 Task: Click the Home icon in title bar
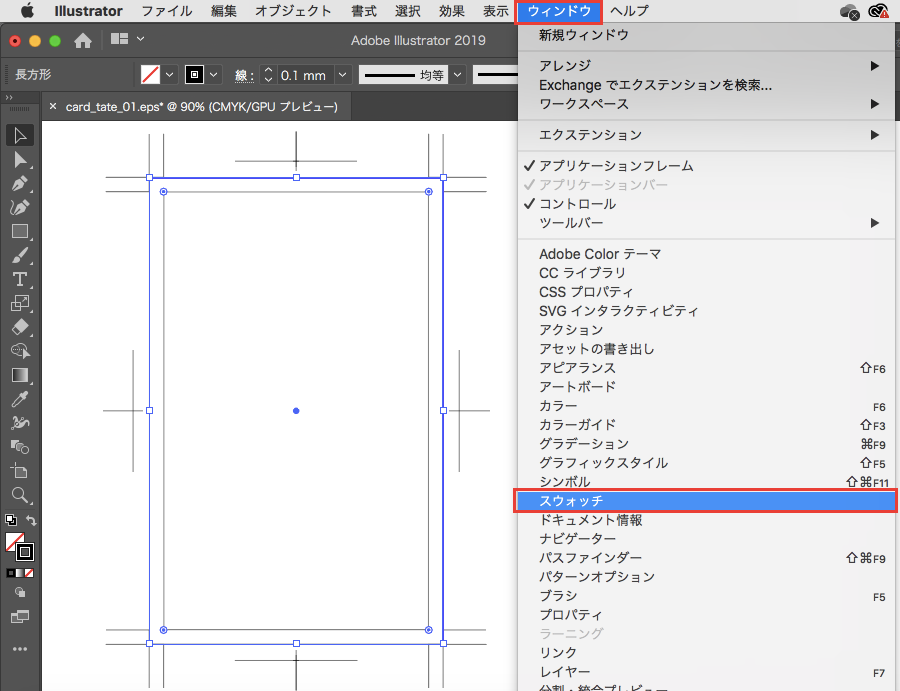tap(84, 40)
